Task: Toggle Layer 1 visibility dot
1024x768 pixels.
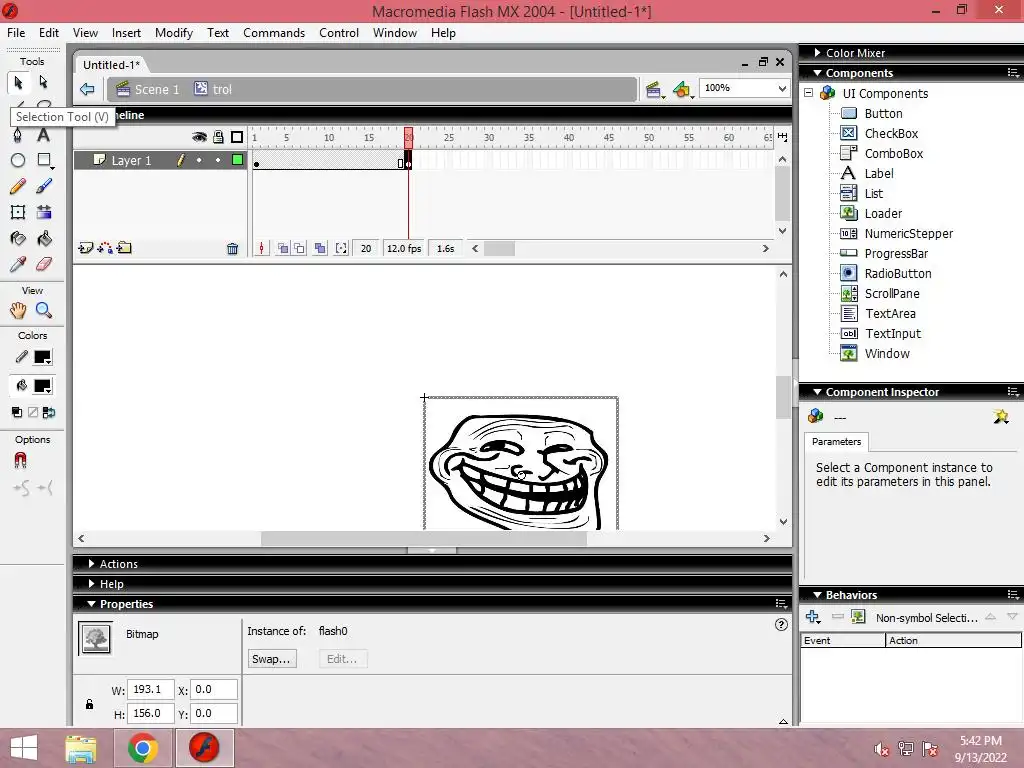Action: click(199, 160)
